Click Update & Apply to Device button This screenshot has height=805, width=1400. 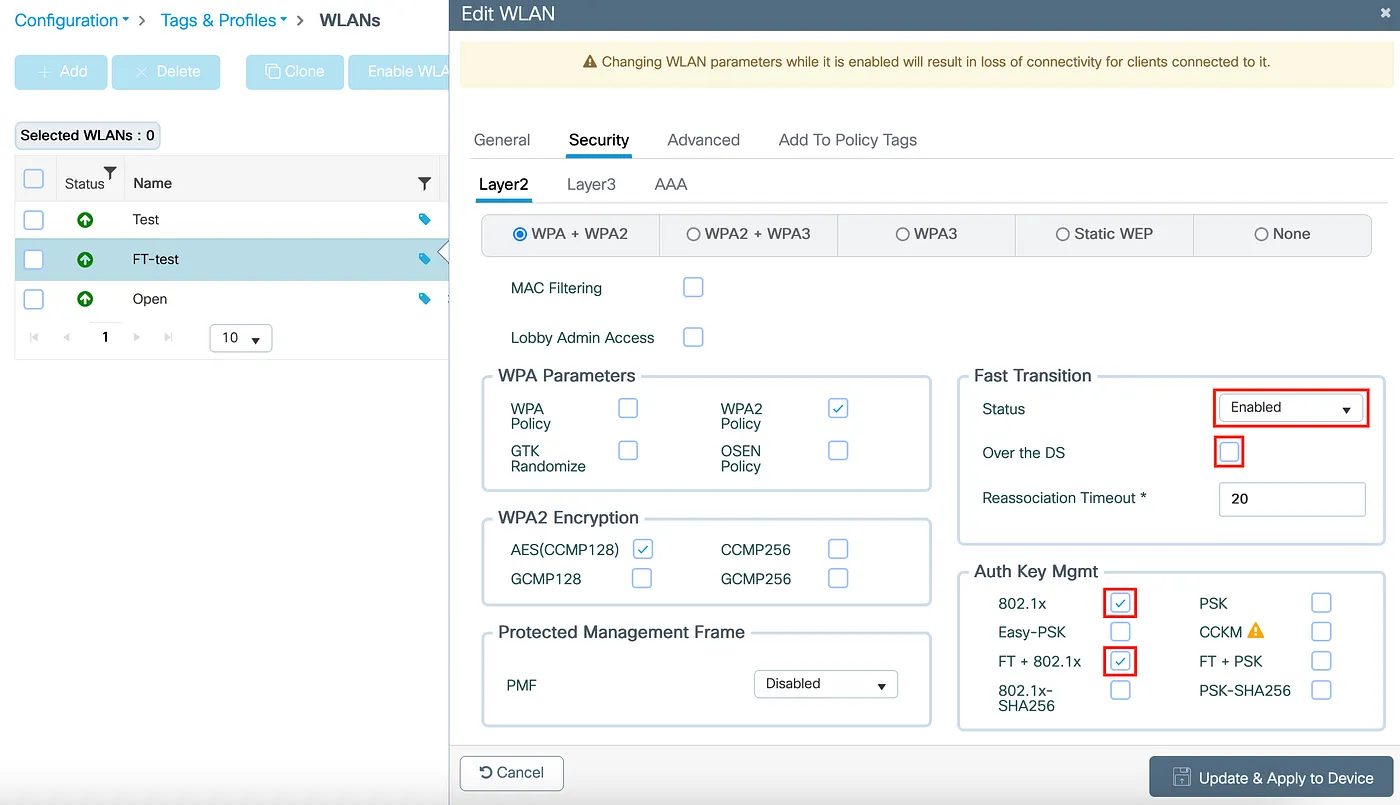click(x=1271, y=777)
